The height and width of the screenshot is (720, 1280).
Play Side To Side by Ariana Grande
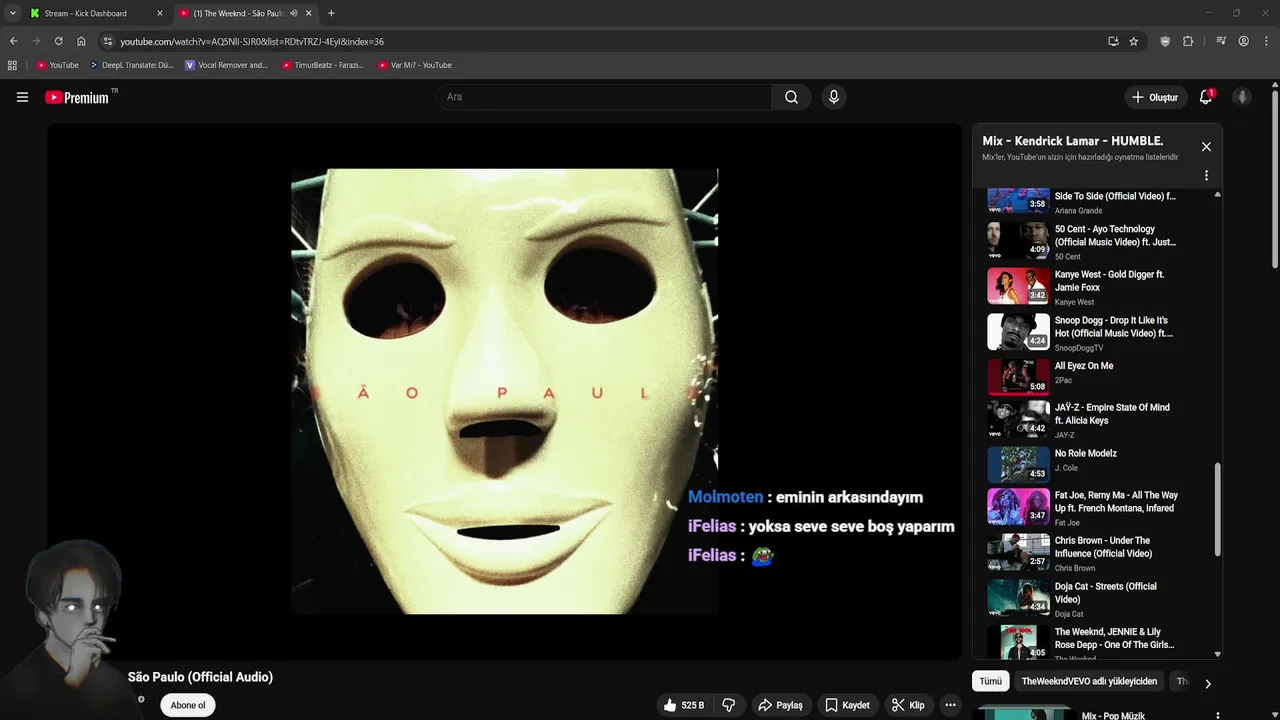pos(1098,201)
